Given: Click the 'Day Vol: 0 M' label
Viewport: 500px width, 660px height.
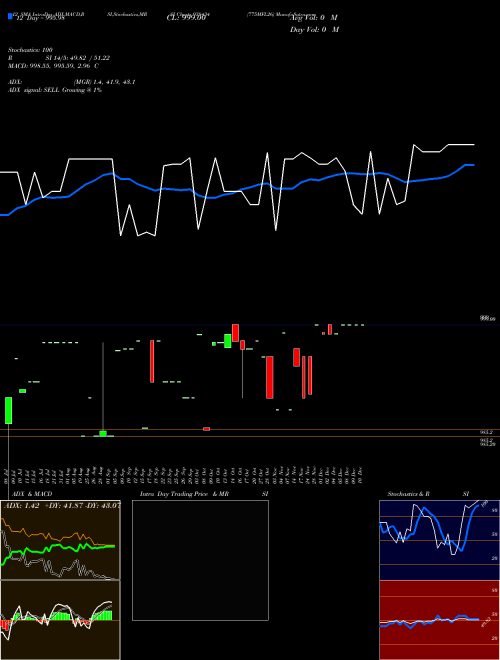Looking at the screenshot, I should (x=314, y=29).
